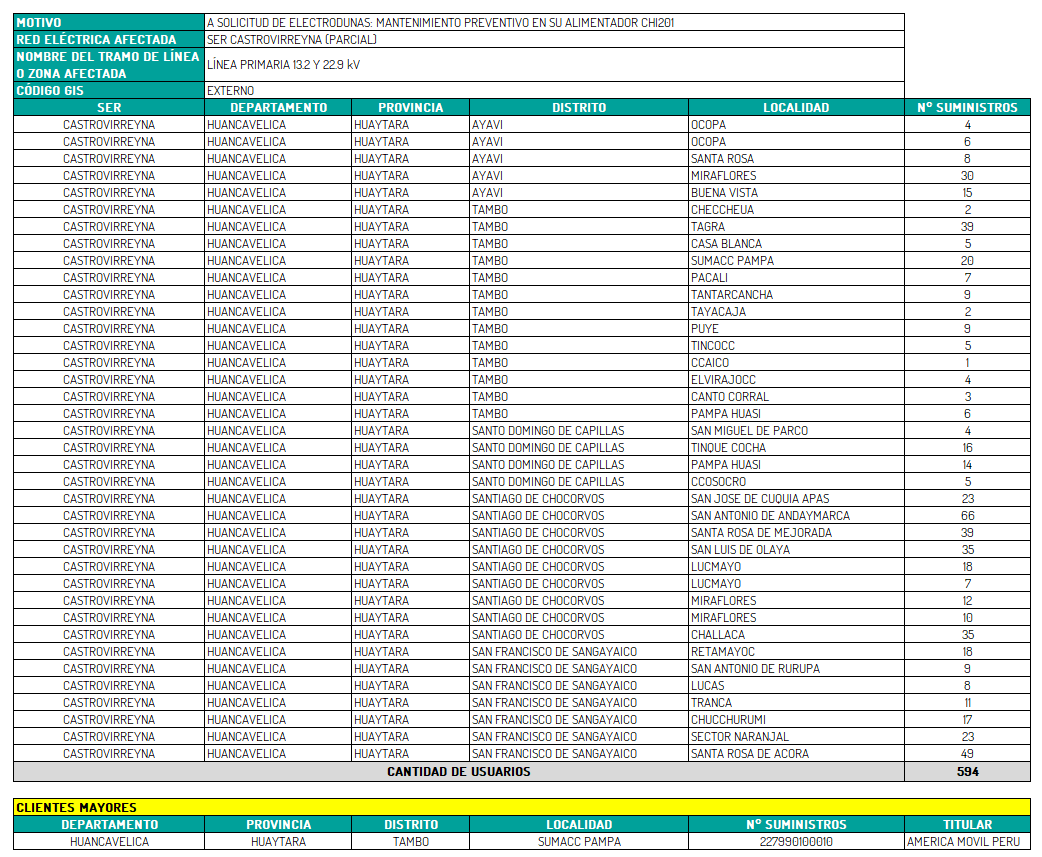Viewport: 1042px width, 857px height.
Task: Select the BUENA VISTA locality cell
Action: [796, 193]
